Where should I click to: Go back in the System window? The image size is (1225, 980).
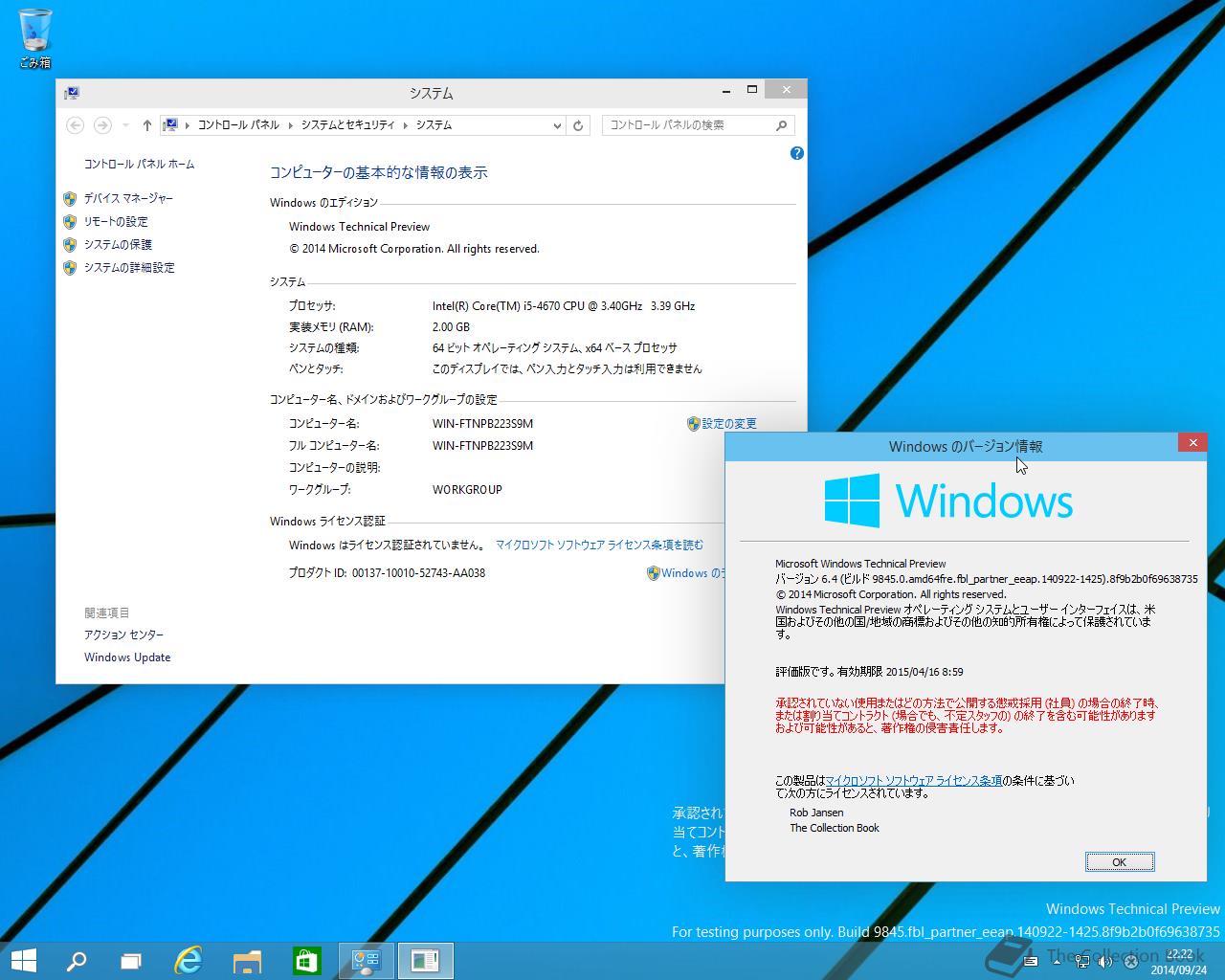click(75, 125)
